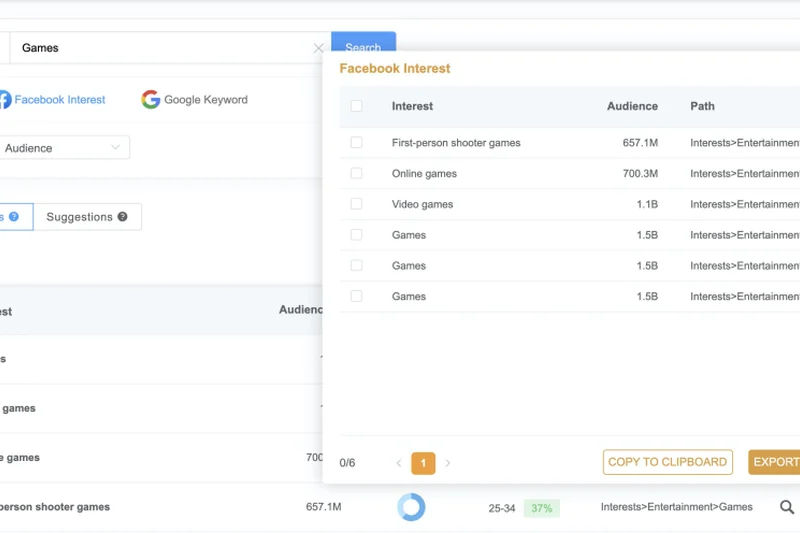The width and height of the screenshot is (800, 533).
Task: Sort by the Interest column header in popup
Action: pos(412,106)
